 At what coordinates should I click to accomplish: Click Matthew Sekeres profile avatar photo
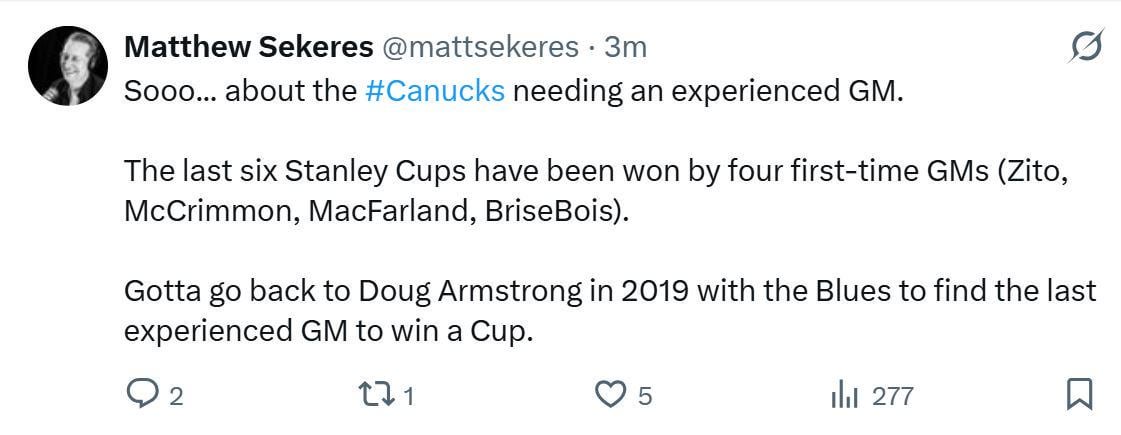[x=68, y=66]
